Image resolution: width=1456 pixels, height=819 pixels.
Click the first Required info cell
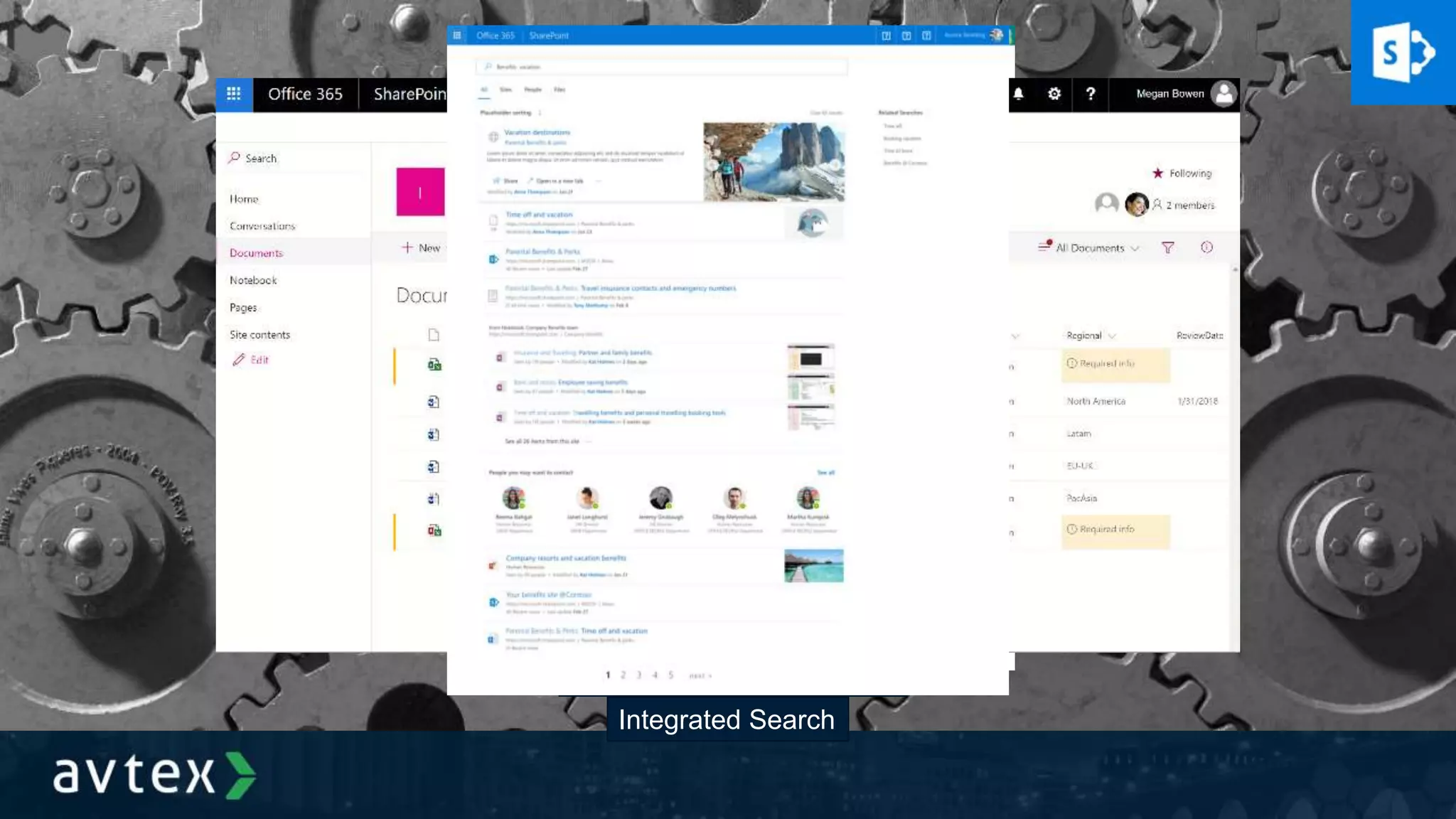click(1115, 365)
